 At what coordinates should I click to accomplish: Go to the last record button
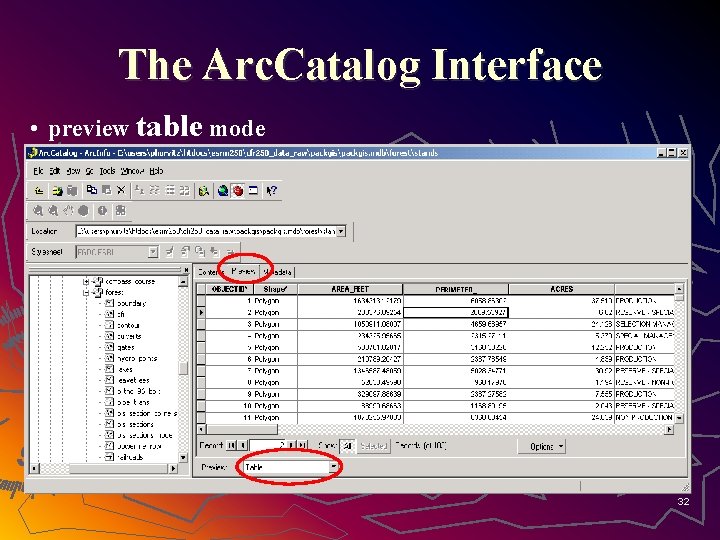tap(303, 445)
